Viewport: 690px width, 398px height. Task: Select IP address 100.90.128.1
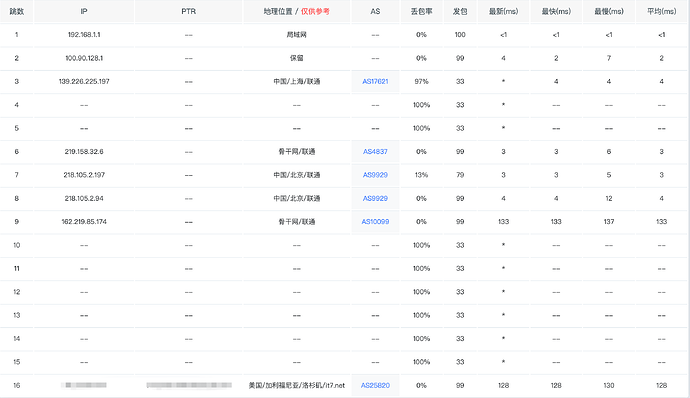coord(84,58)
